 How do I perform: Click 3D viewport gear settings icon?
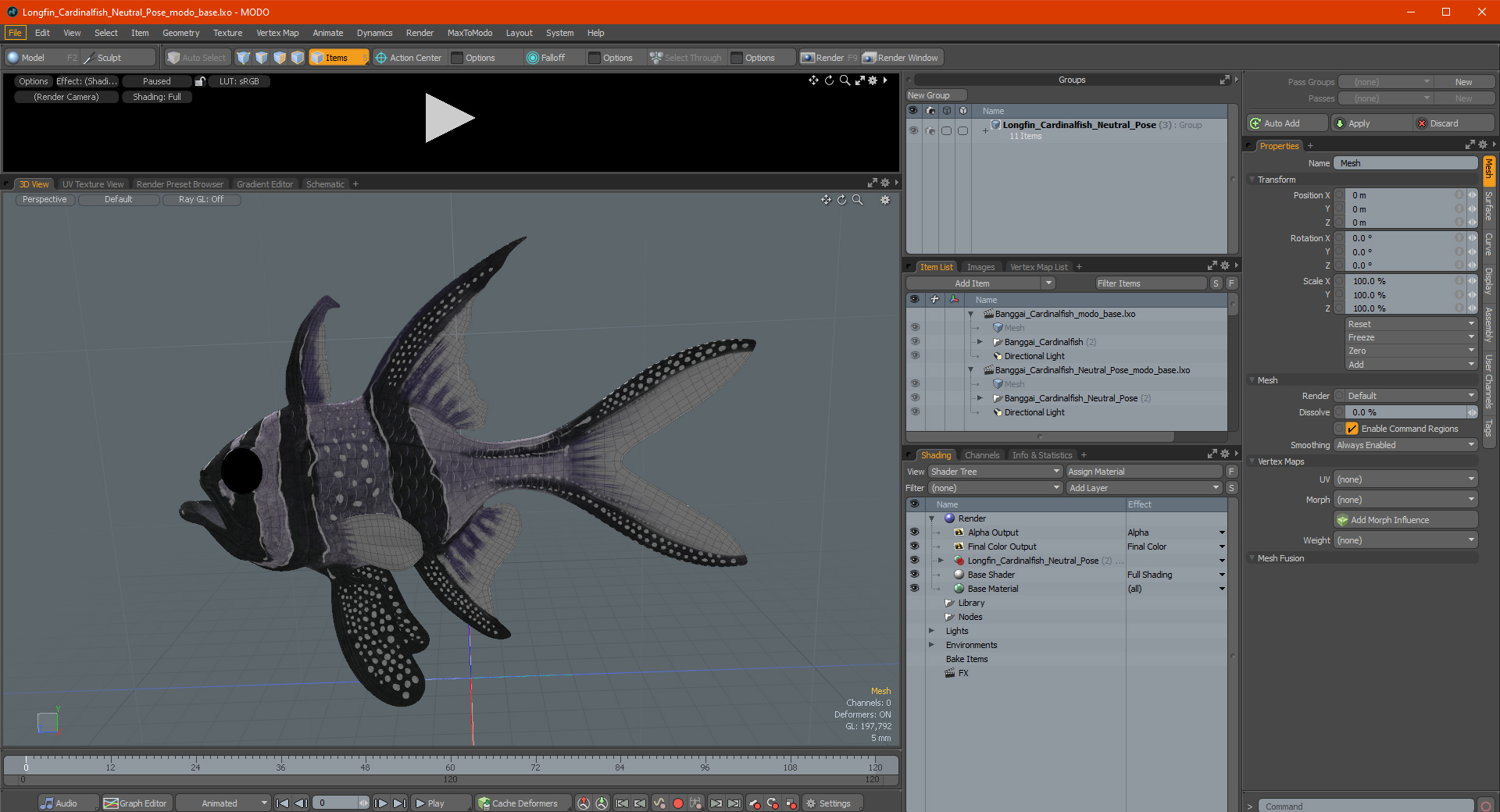pos(885,200)
